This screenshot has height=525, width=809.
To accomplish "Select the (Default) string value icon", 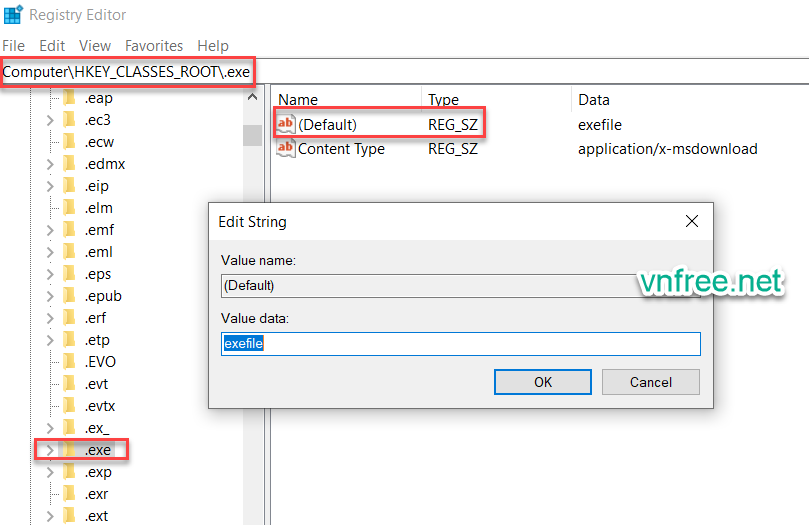I will [x=286, y=124].
